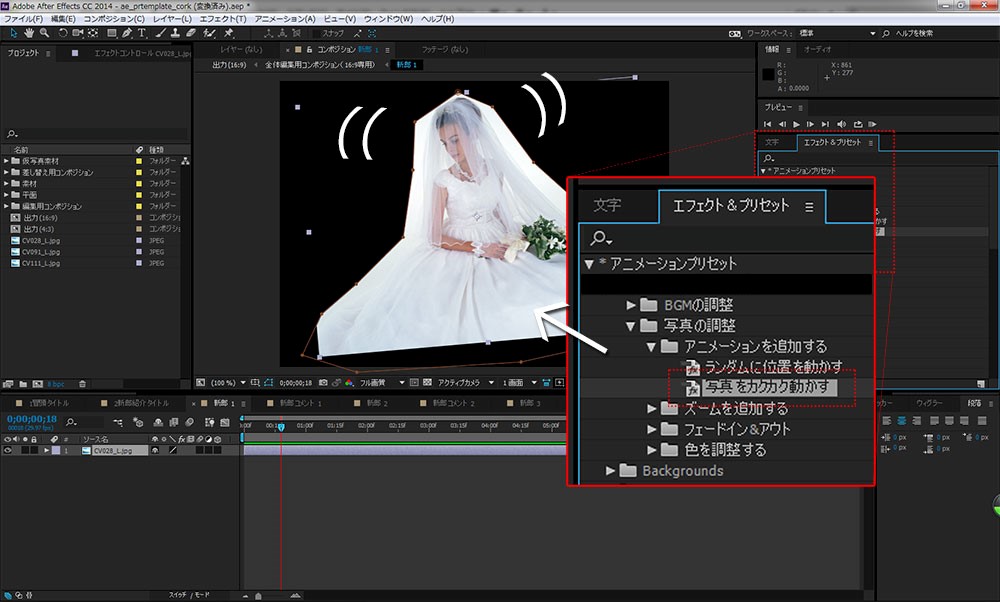Screen dimensions: 1000x602
Task: Switch to the 新郎 2 timeline tab
Action: pos(374,403)
